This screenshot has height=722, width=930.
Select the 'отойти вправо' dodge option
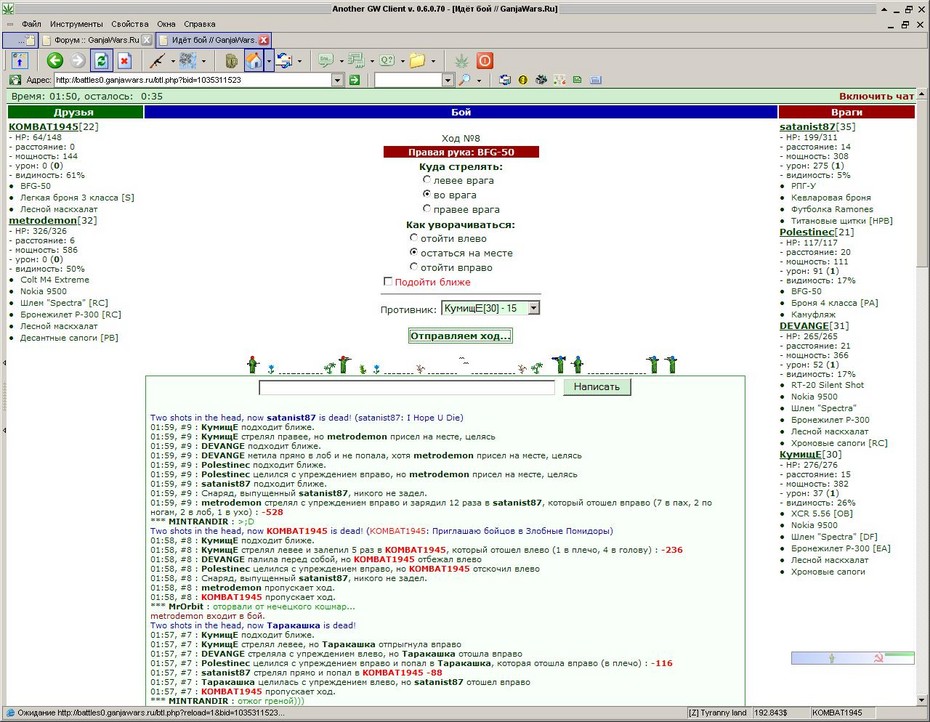[414, 266]
